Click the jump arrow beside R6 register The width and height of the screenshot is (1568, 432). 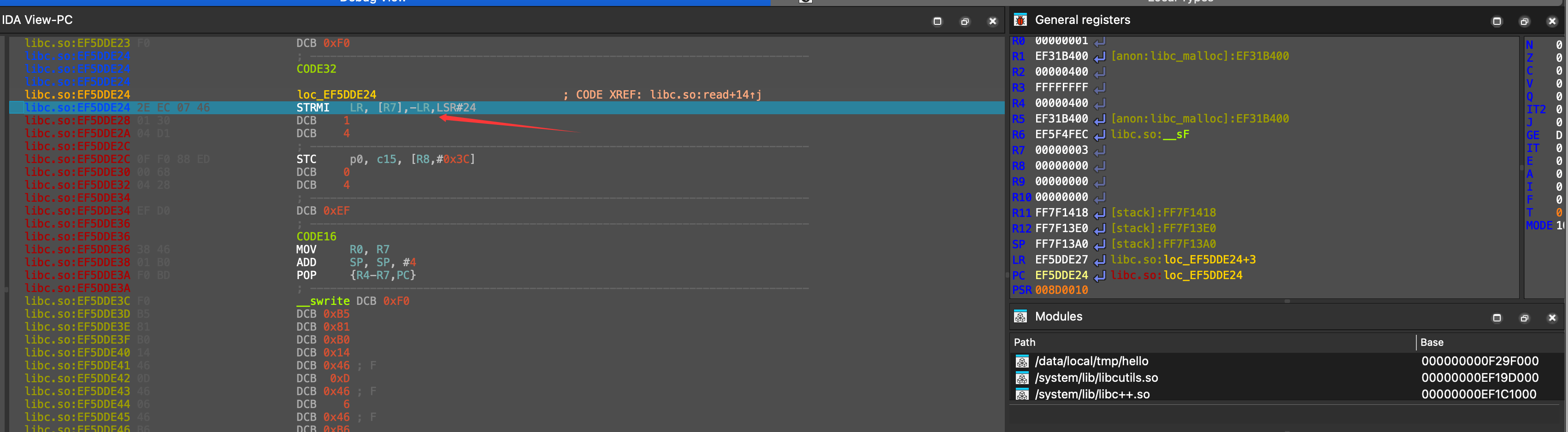click(1099, 135)
